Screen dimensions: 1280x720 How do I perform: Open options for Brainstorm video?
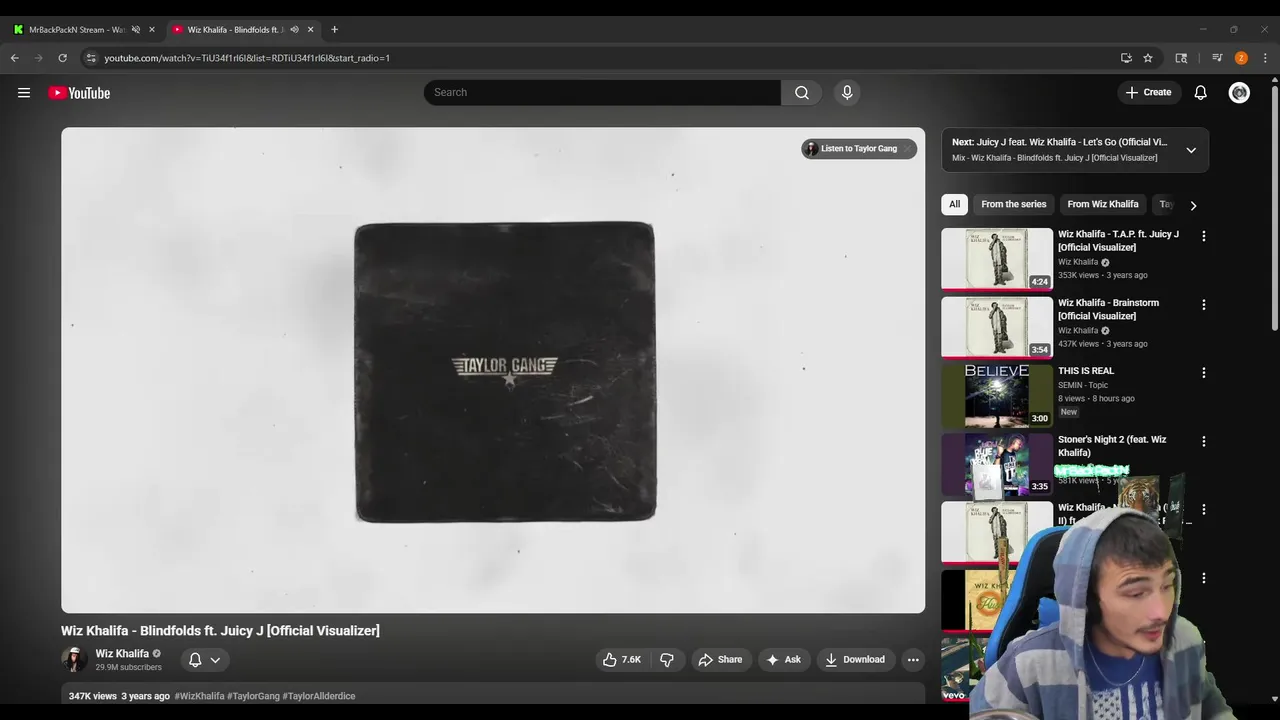click(1203, 304)
